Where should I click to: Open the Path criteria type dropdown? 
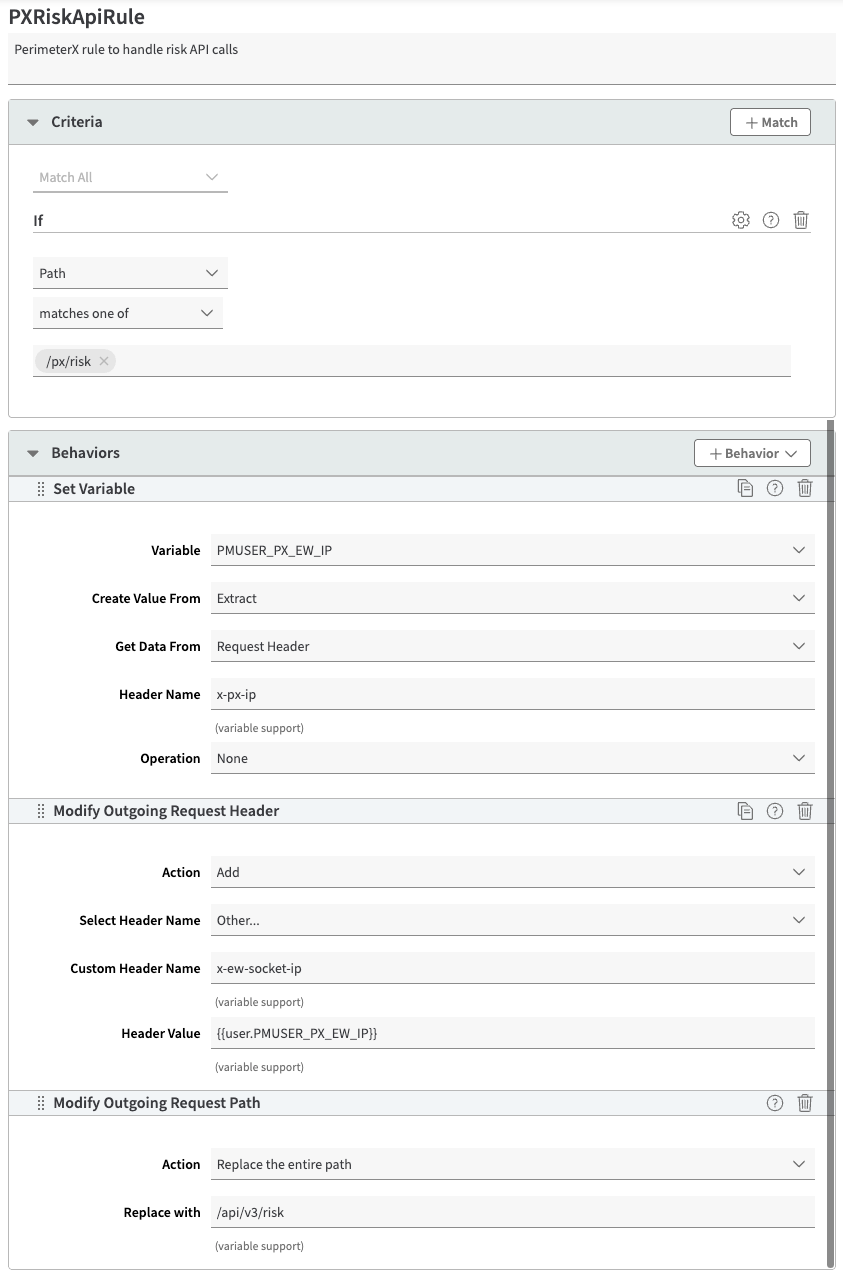coord(130,273)
